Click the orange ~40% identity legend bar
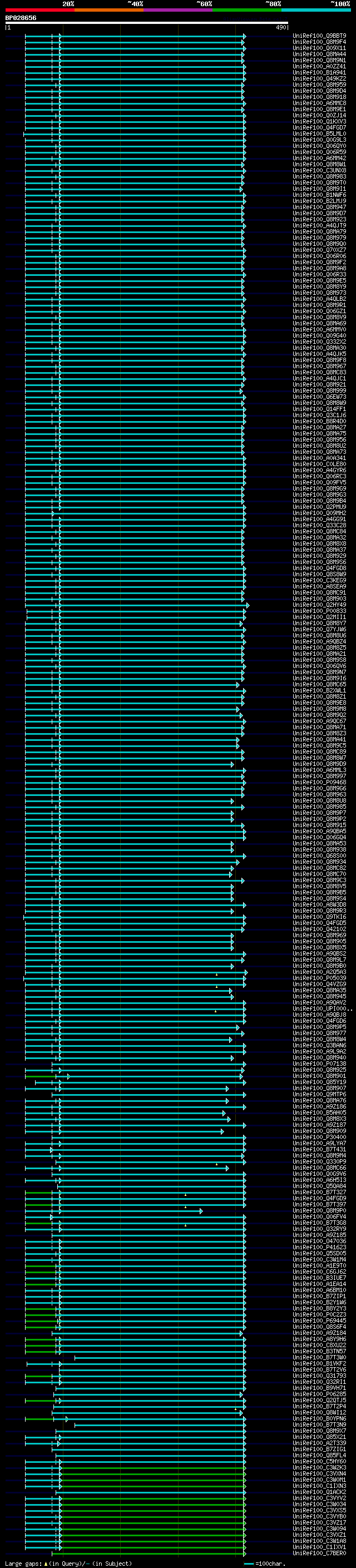The image size is (356, 1568). click(109, 10)
